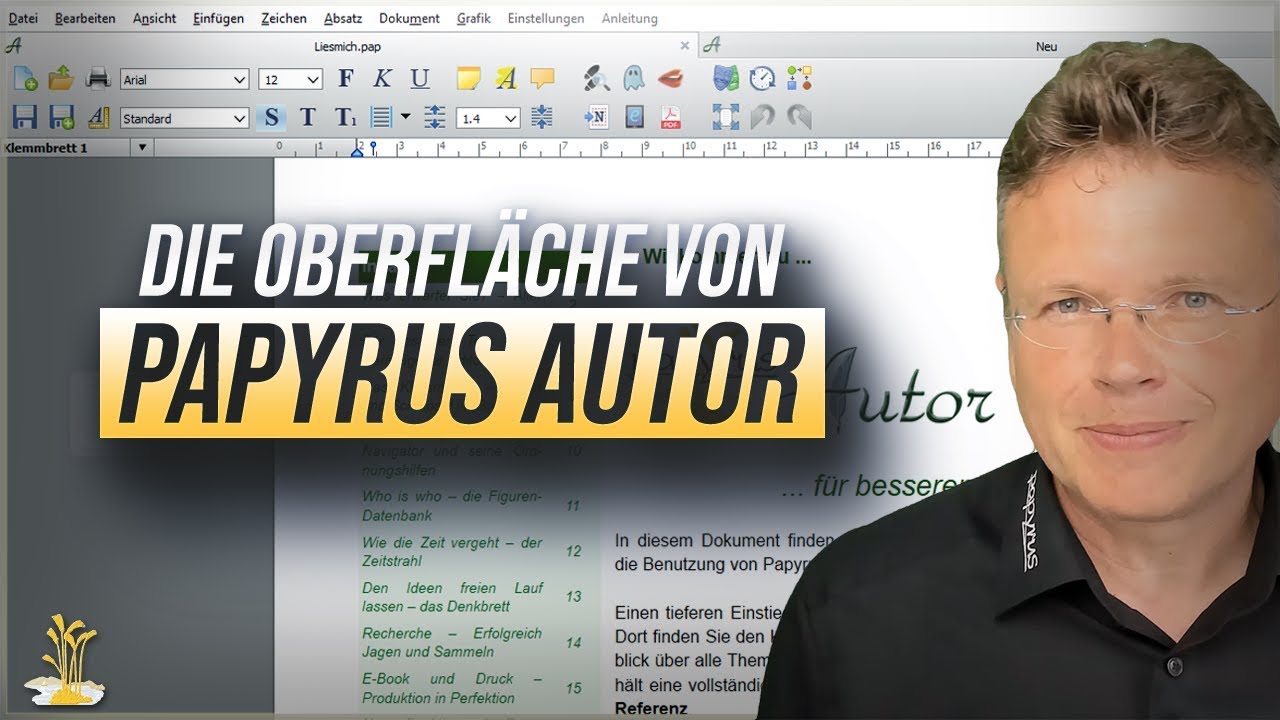The image size is (1280, 720).
Task: Toggle bold with the F button
Action: 346,78
